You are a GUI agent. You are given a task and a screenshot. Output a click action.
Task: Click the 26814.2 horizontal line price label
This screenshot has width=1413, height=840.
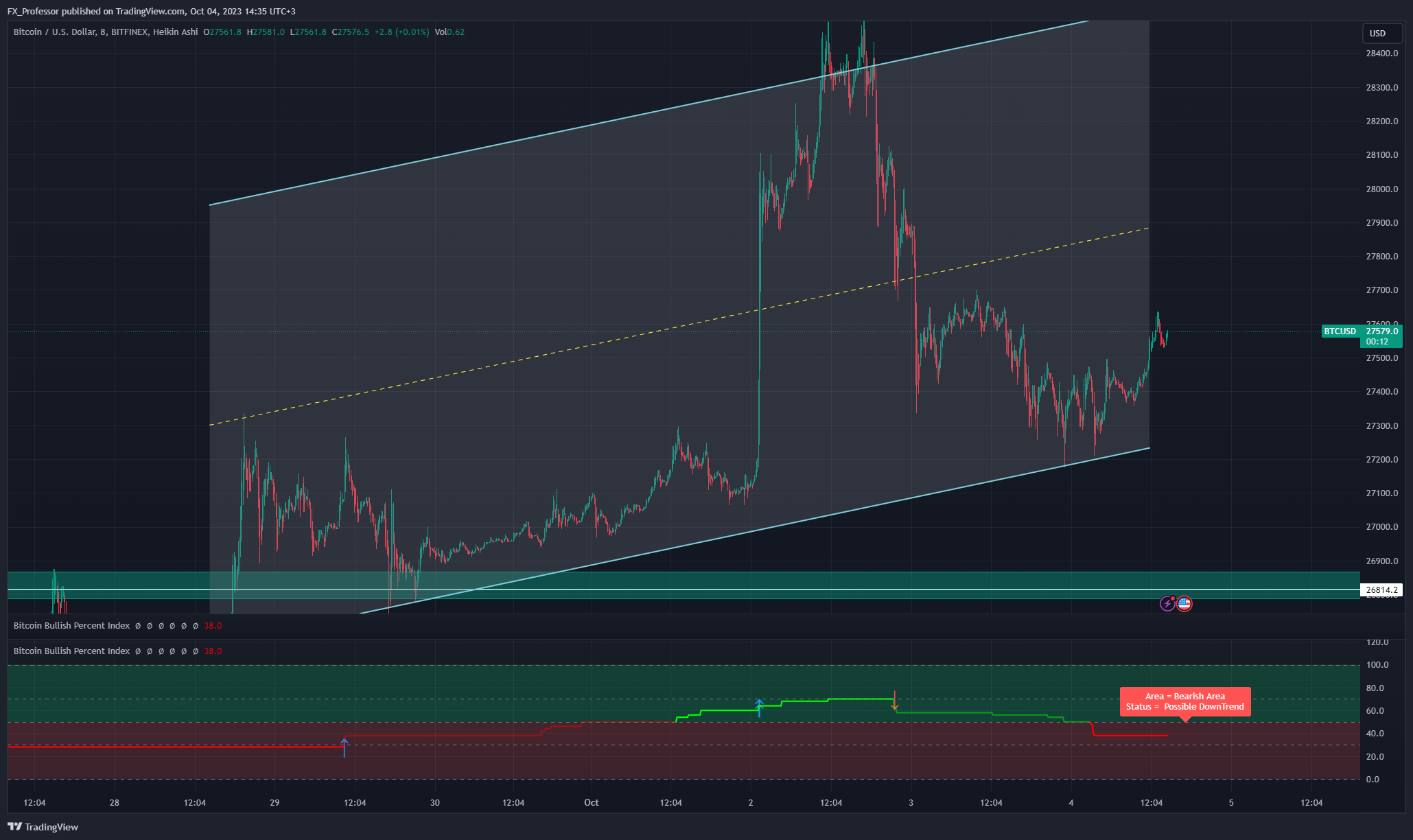point(1381,590)
